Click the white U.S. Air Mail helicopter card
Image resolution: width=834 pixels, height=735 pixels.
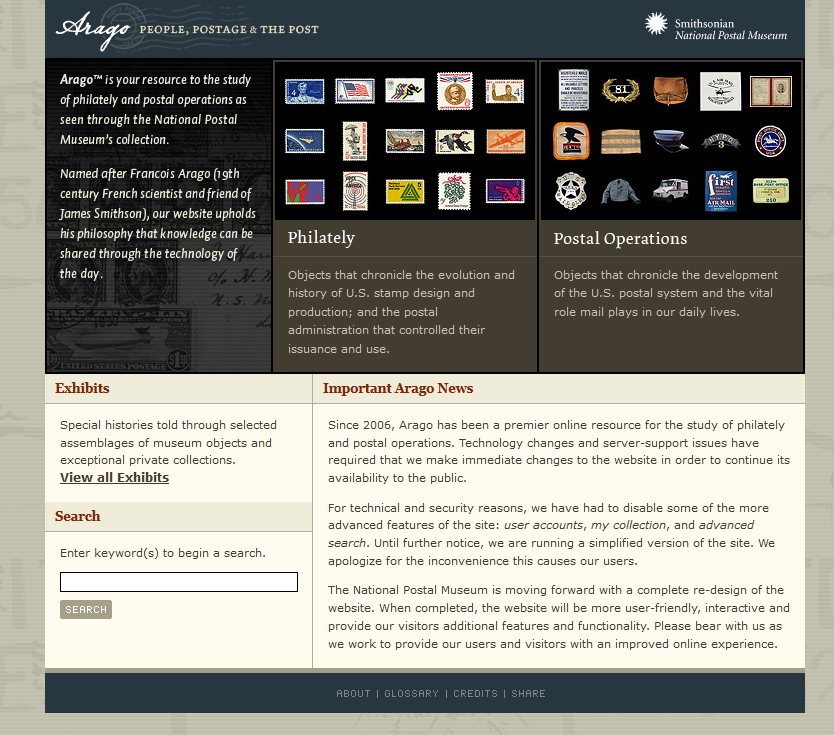(x=720, y=91)
